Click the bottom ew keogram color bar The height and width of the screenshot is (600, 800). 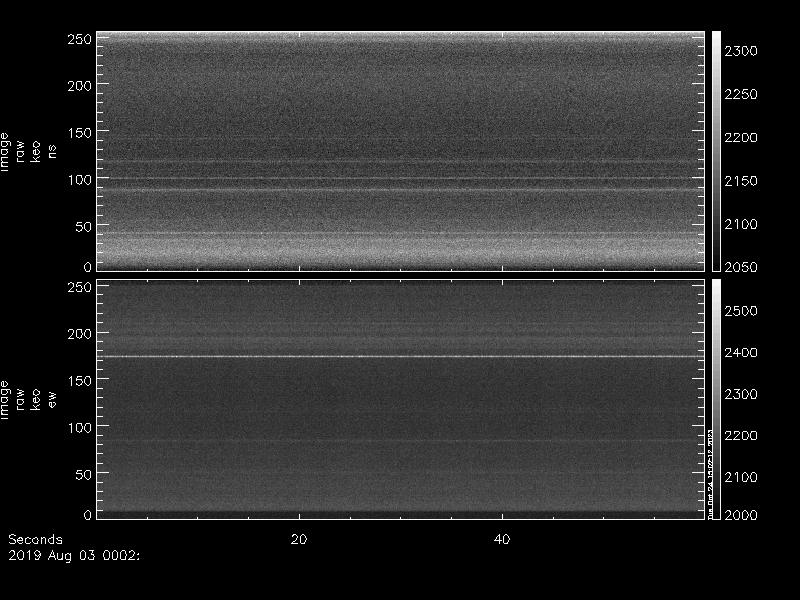(716, 398)
